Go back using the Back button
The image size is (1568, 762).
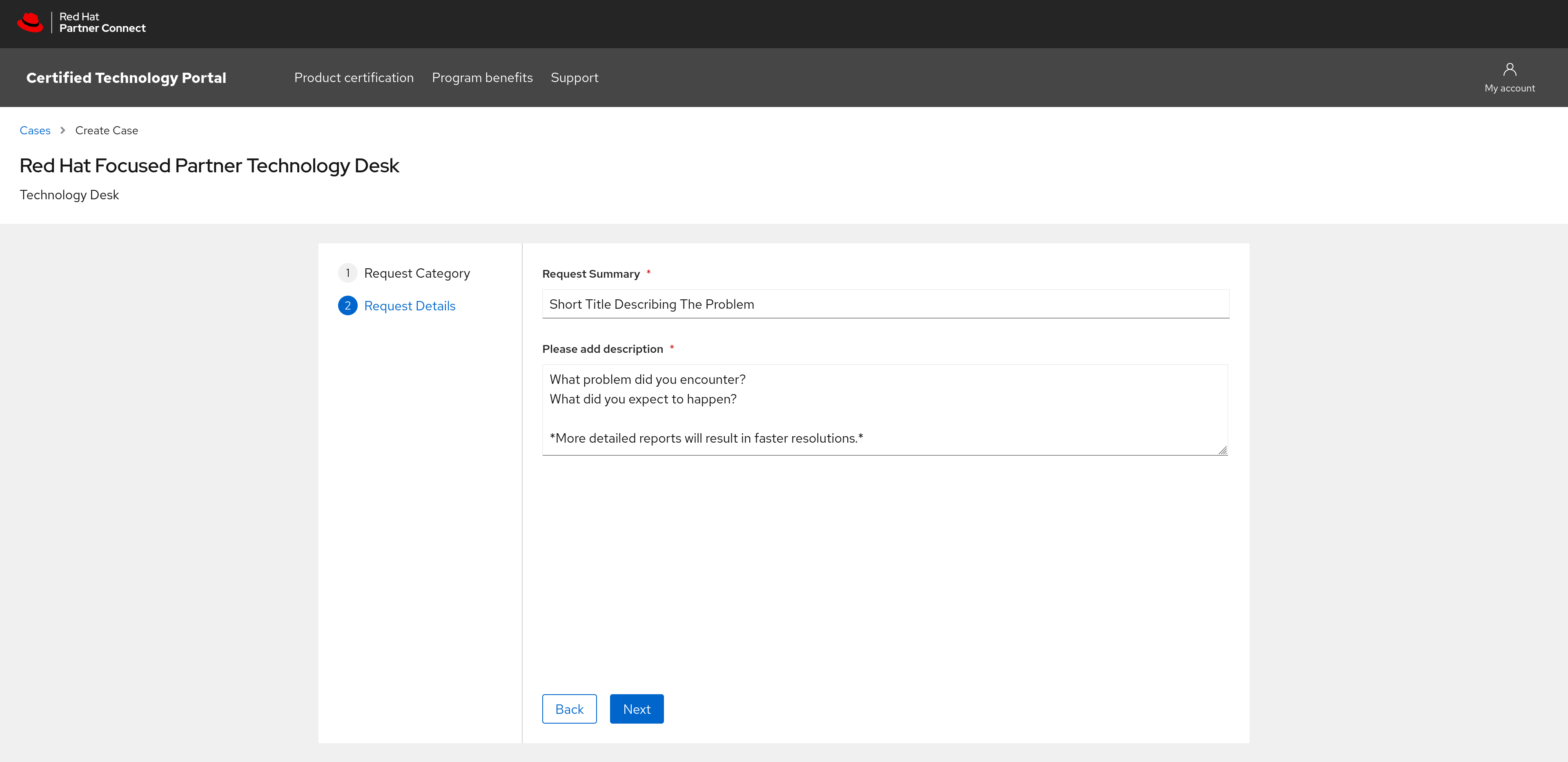pos(569,709)
